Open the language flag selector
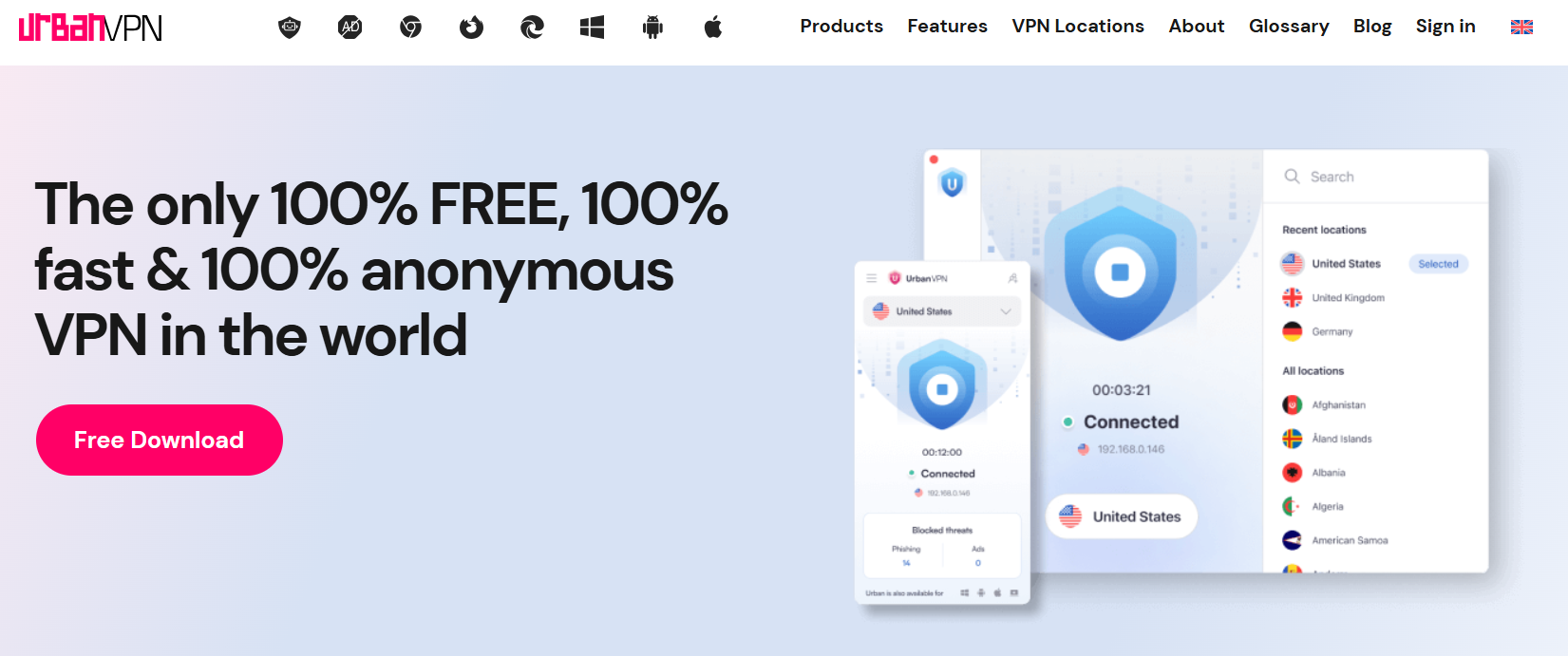1568x656 pixels. pos(1521,28)
